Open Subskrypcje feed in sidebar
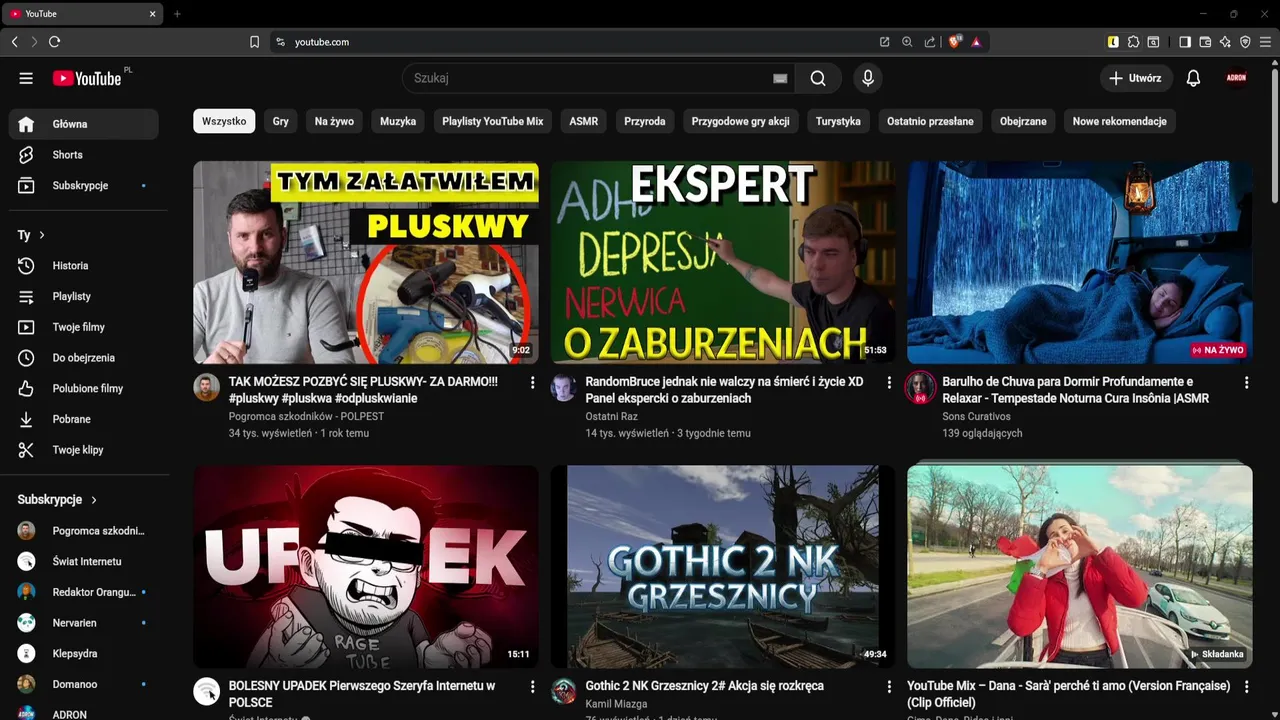 pyautogui.click(x=84, y=185)
